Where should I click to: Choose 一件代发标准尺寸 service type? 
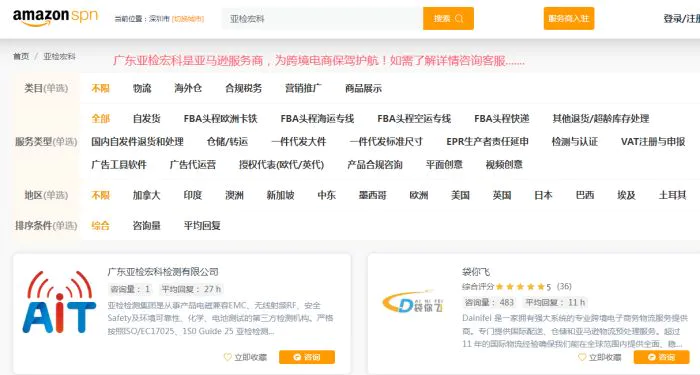(386, 142)
